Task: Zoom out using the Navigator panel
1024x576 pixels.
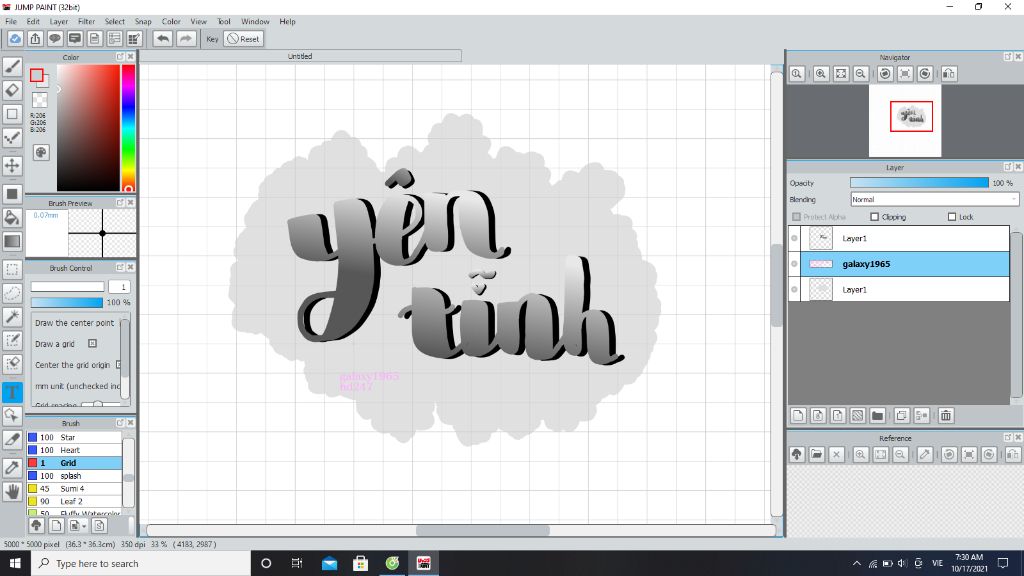Action: pos(861,74)
